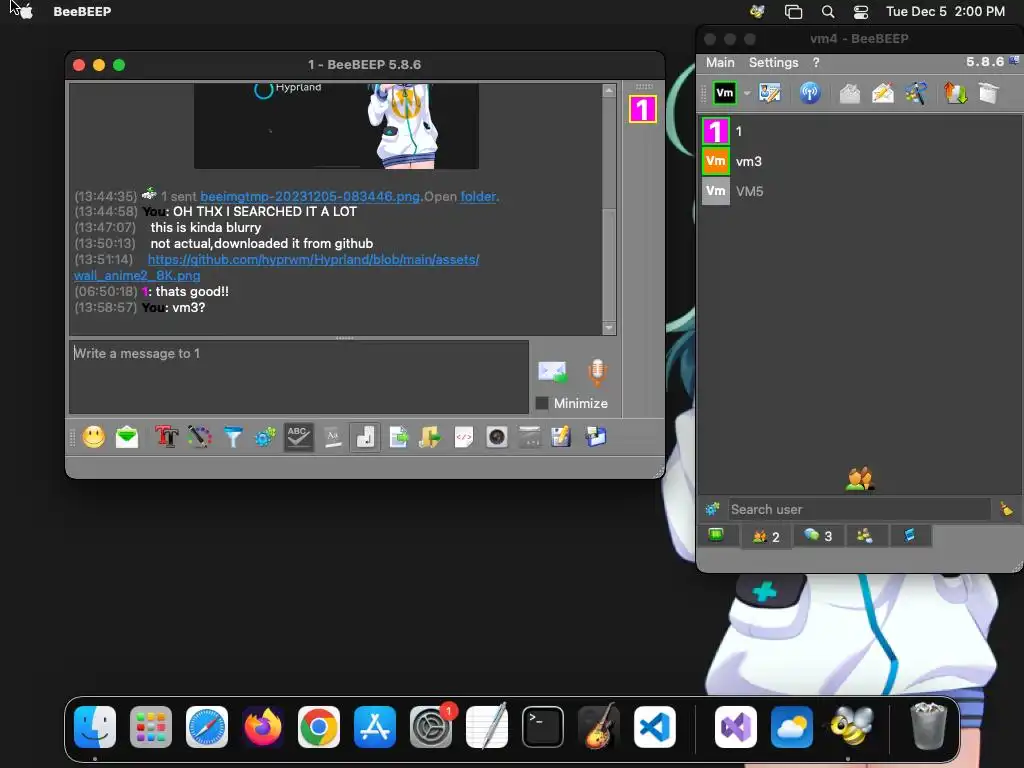Click the gray window panel icon in chat toolbar
The height and width of the screenshot is (768, 1024).
point(530,437)
